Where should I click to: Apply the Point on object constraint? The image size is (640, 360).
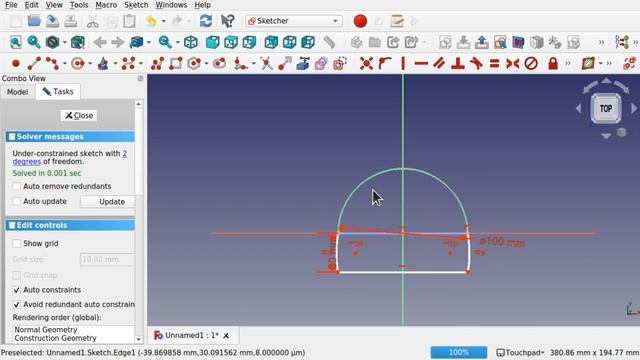384,63
